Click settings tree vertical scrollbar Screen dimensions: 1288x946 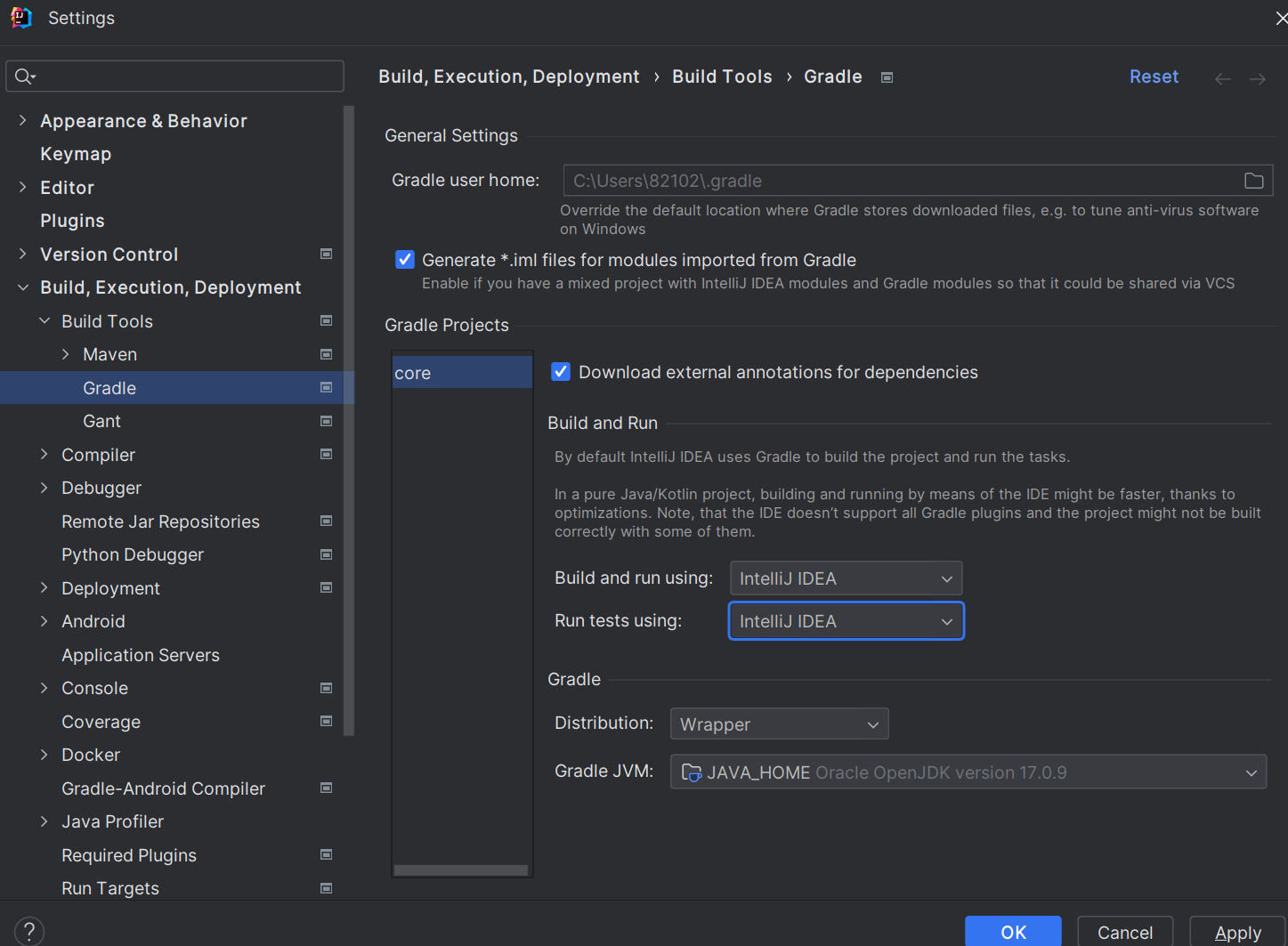[x=349, y=421]
